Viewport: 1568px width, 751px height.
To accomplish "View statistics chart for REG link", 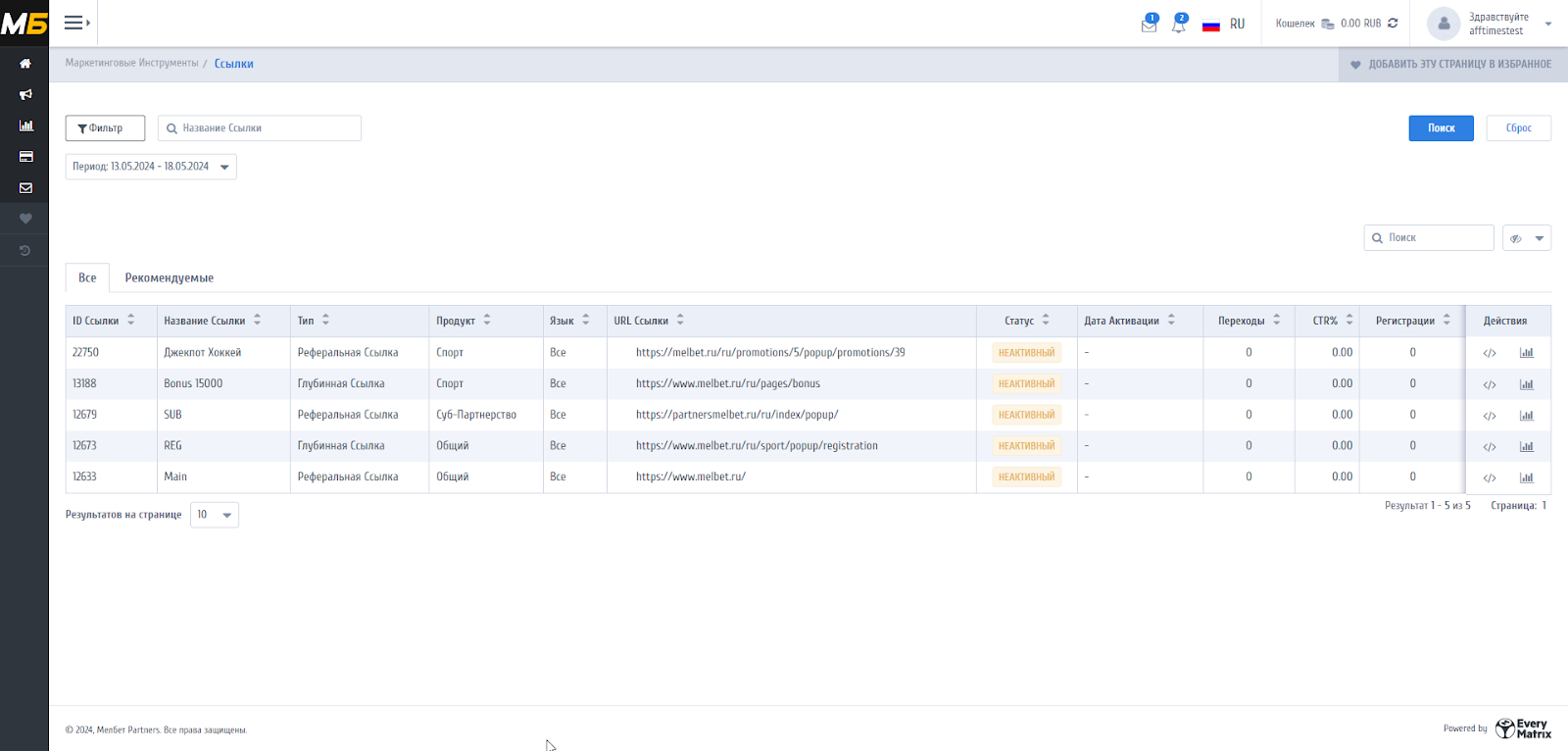I will click(x=1527, y=446).
